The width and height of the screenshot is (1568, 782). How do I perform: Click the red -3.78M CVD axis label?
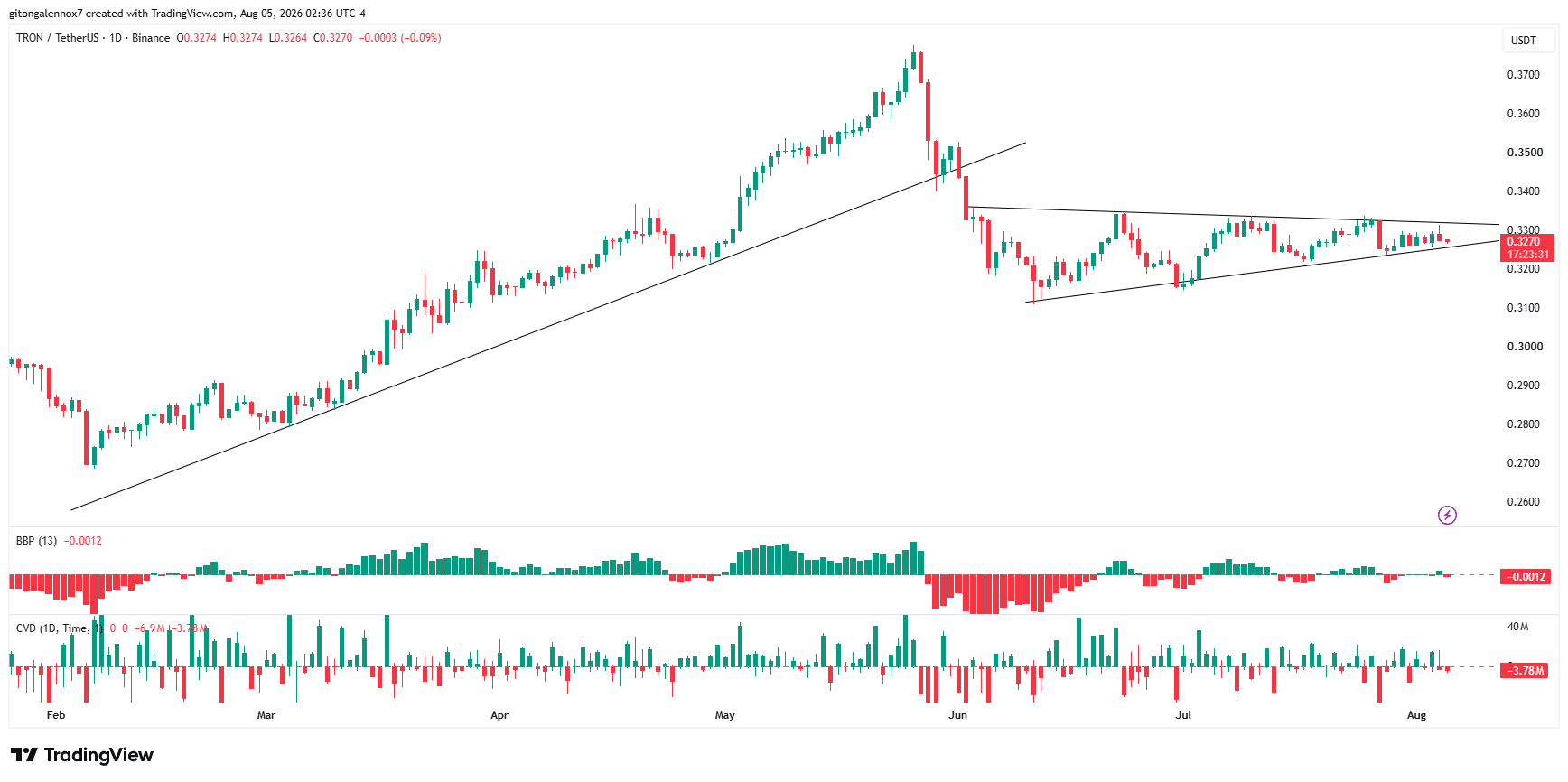click(x=1526, y=670)
